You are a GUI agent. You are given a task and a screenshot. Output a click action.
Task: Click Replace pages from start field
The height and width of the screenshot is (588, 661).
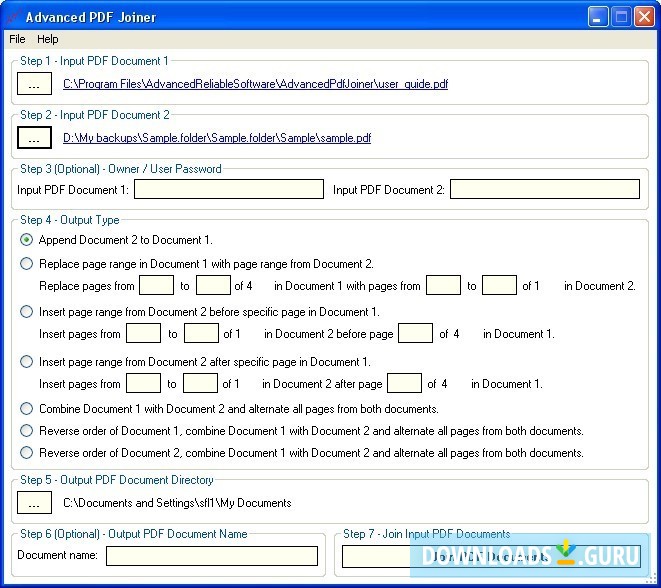tap(156, 285)
